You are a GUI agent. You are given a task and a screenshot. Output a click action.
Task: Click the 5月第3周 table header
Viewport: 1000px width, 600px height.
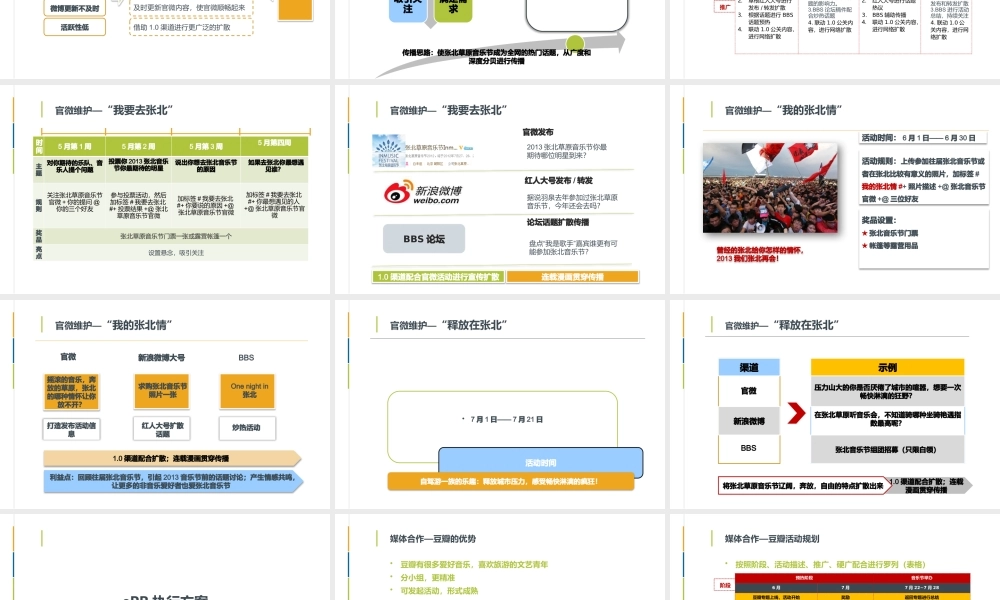point(206,146)
